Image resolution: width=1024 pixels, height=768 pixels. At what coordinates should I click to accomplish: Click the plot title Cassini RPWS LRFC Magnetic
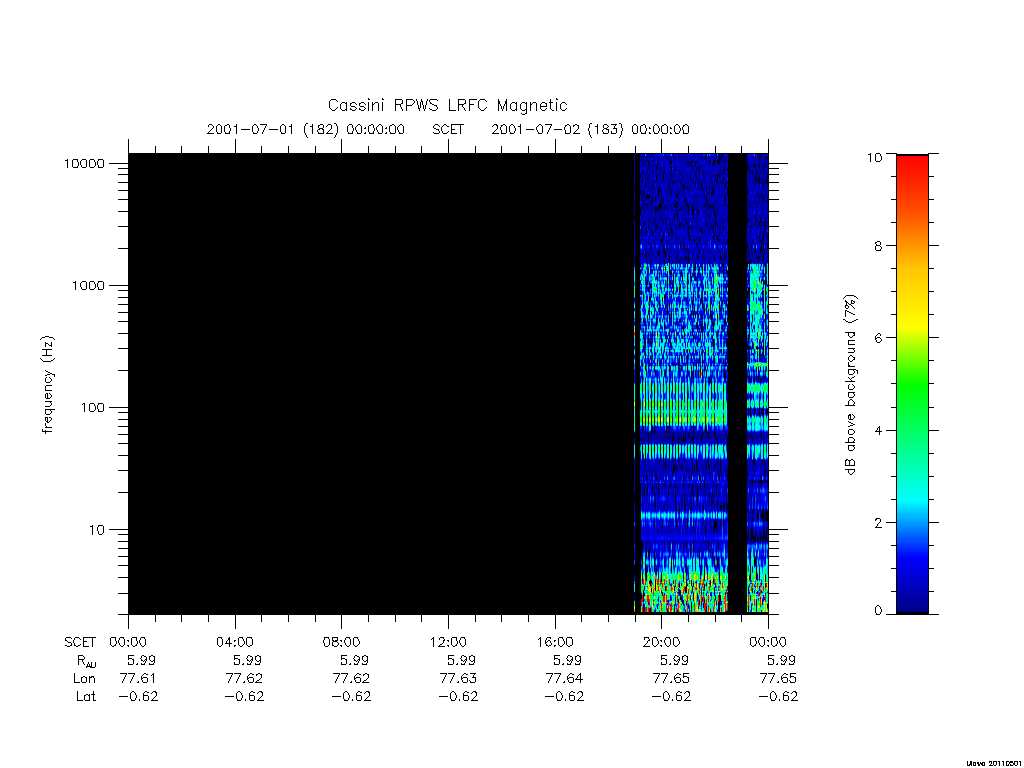447,105
